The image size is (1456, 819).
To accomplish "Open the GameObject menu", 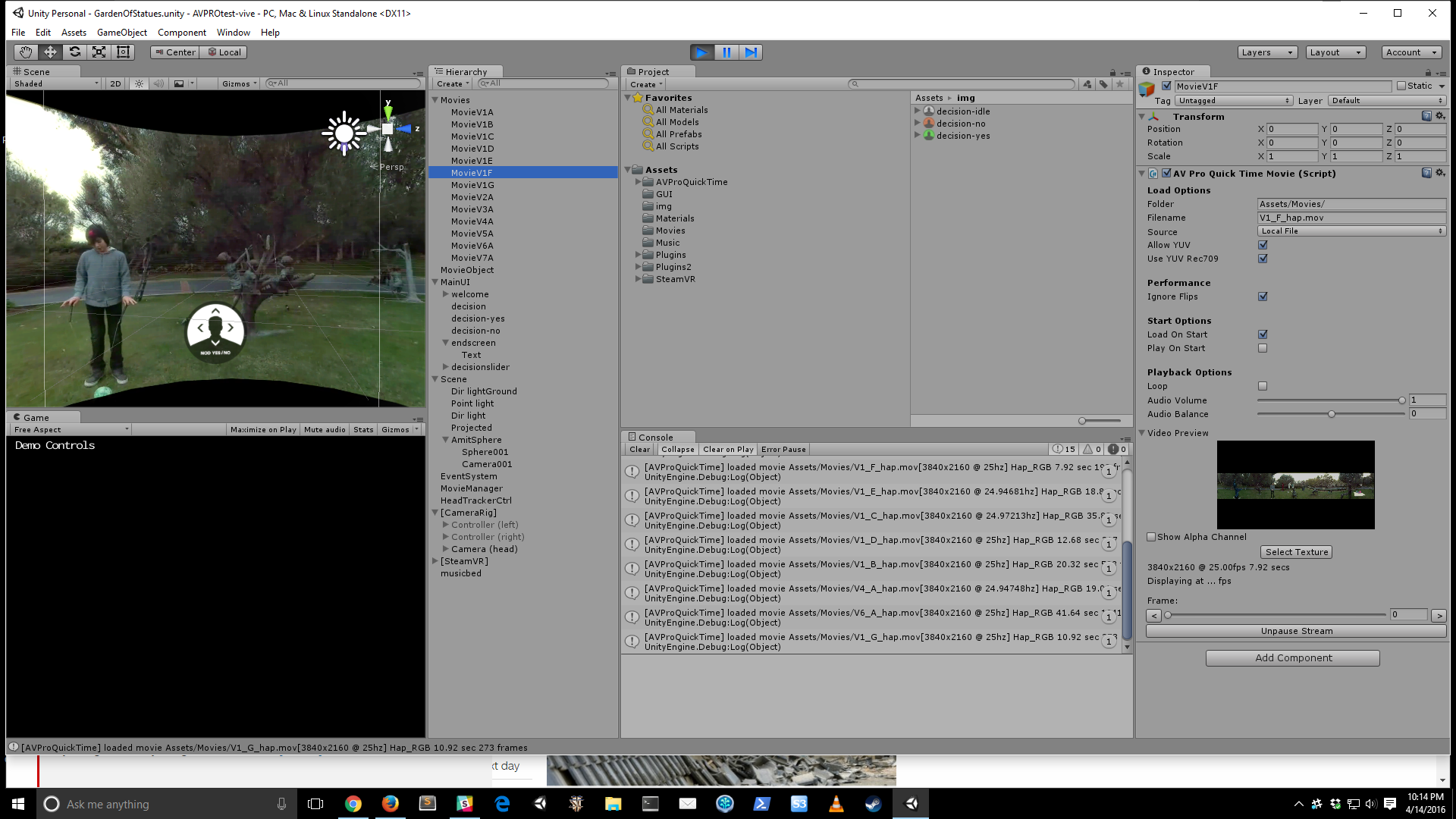I will coord(121,33).
